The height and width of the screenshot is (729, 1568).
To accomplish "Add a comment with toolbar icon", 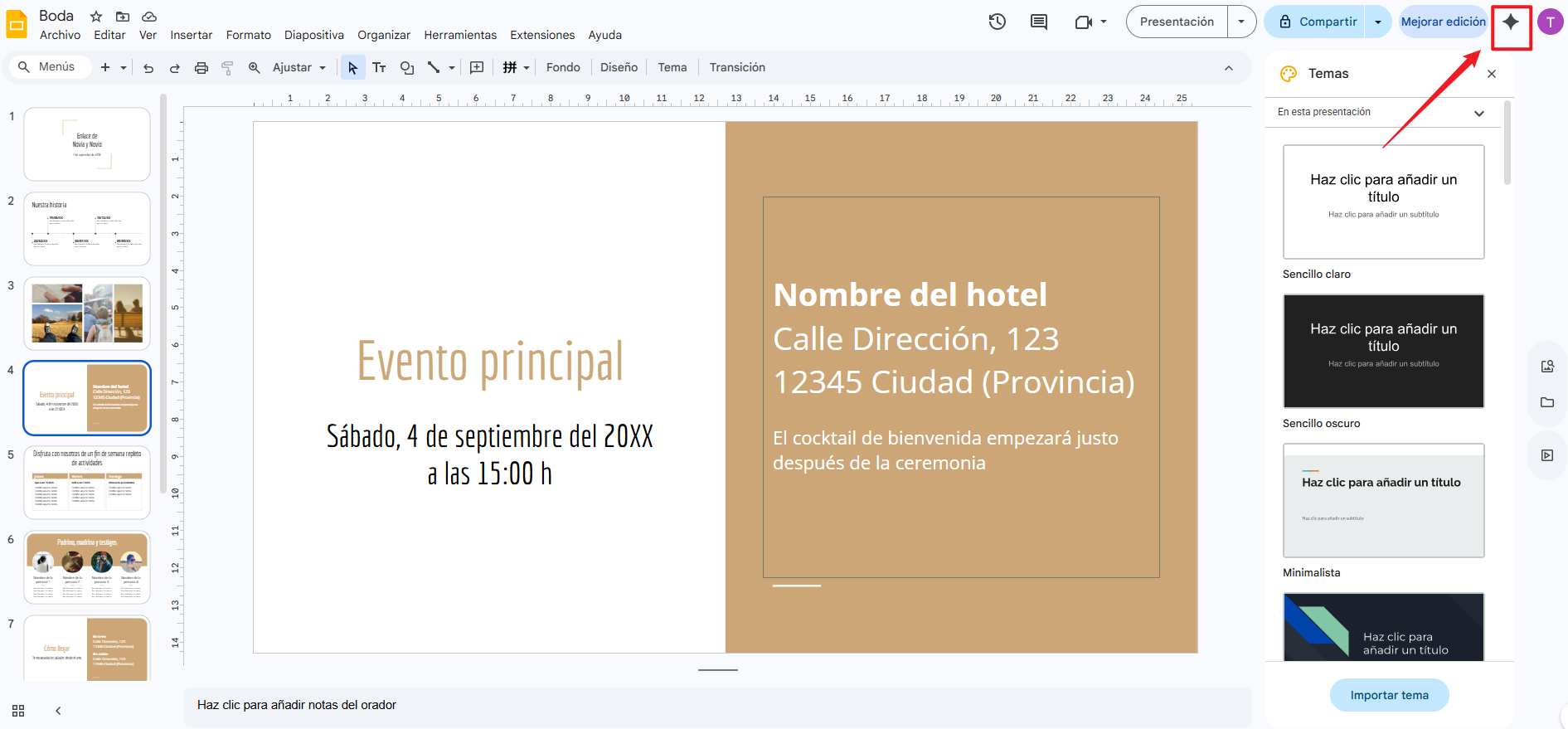I will (477, 67).
